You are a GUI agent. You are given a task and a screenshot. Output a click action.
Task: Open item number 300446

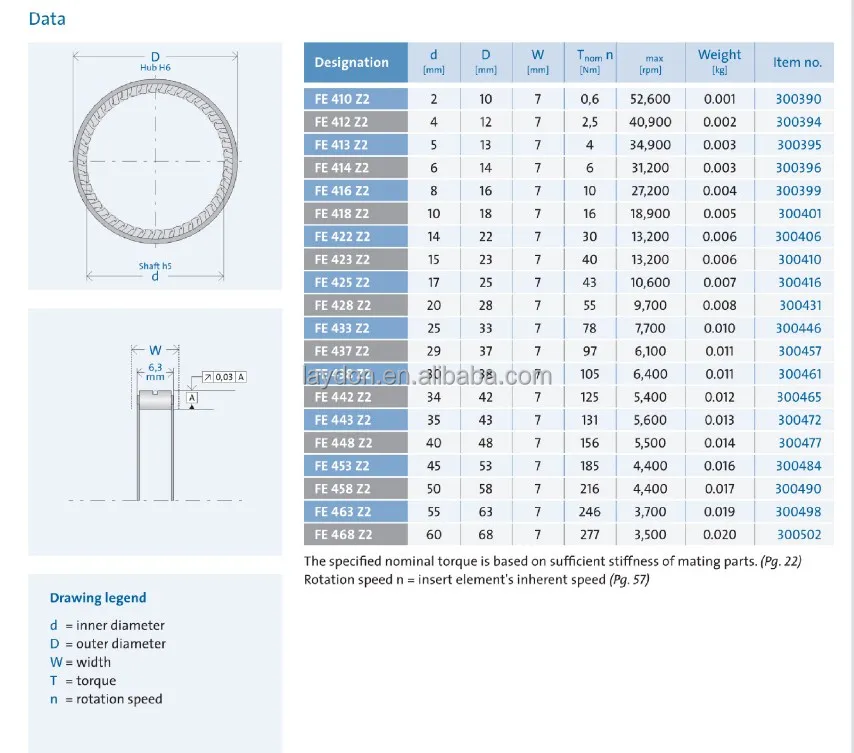(798, 328)
